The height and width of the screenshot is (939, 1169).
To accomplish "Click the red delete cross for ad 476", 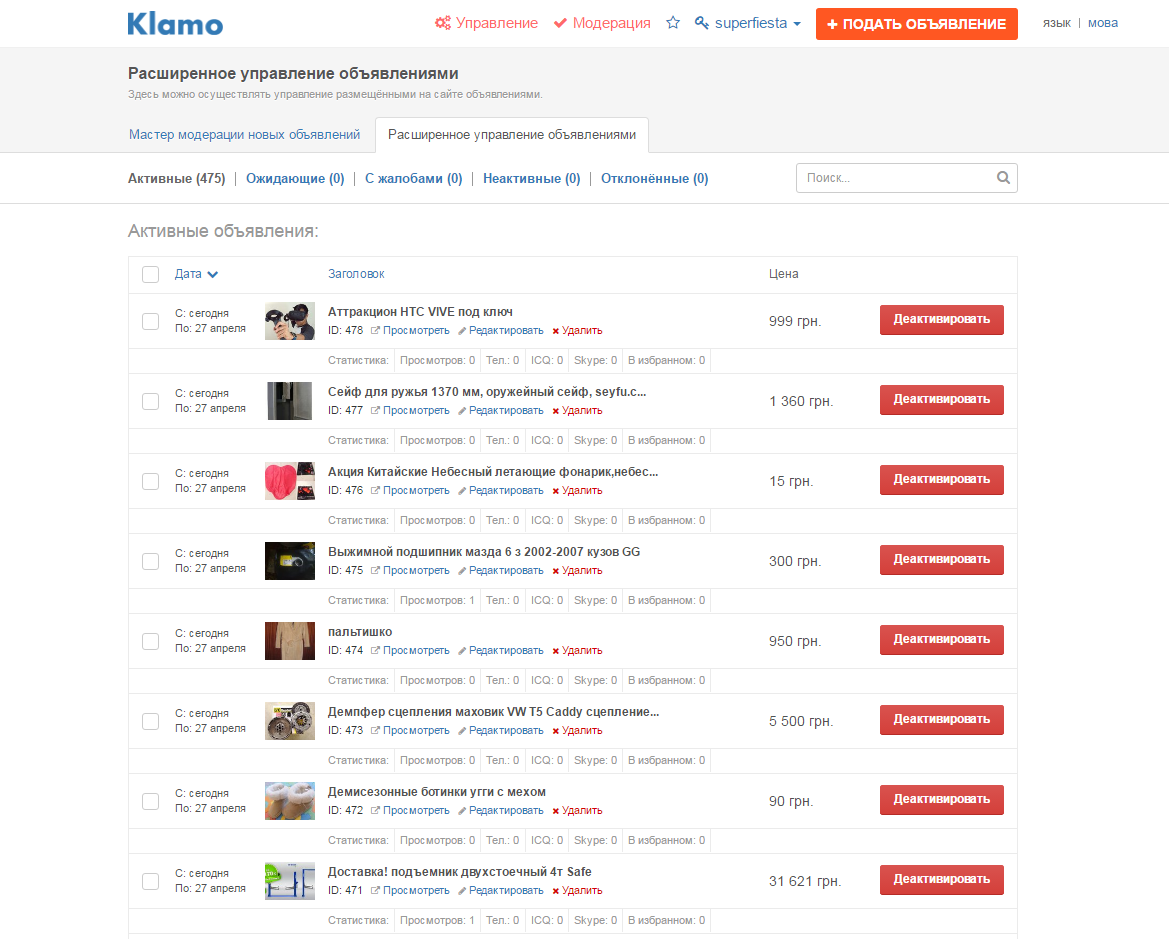I will point(555,491).
